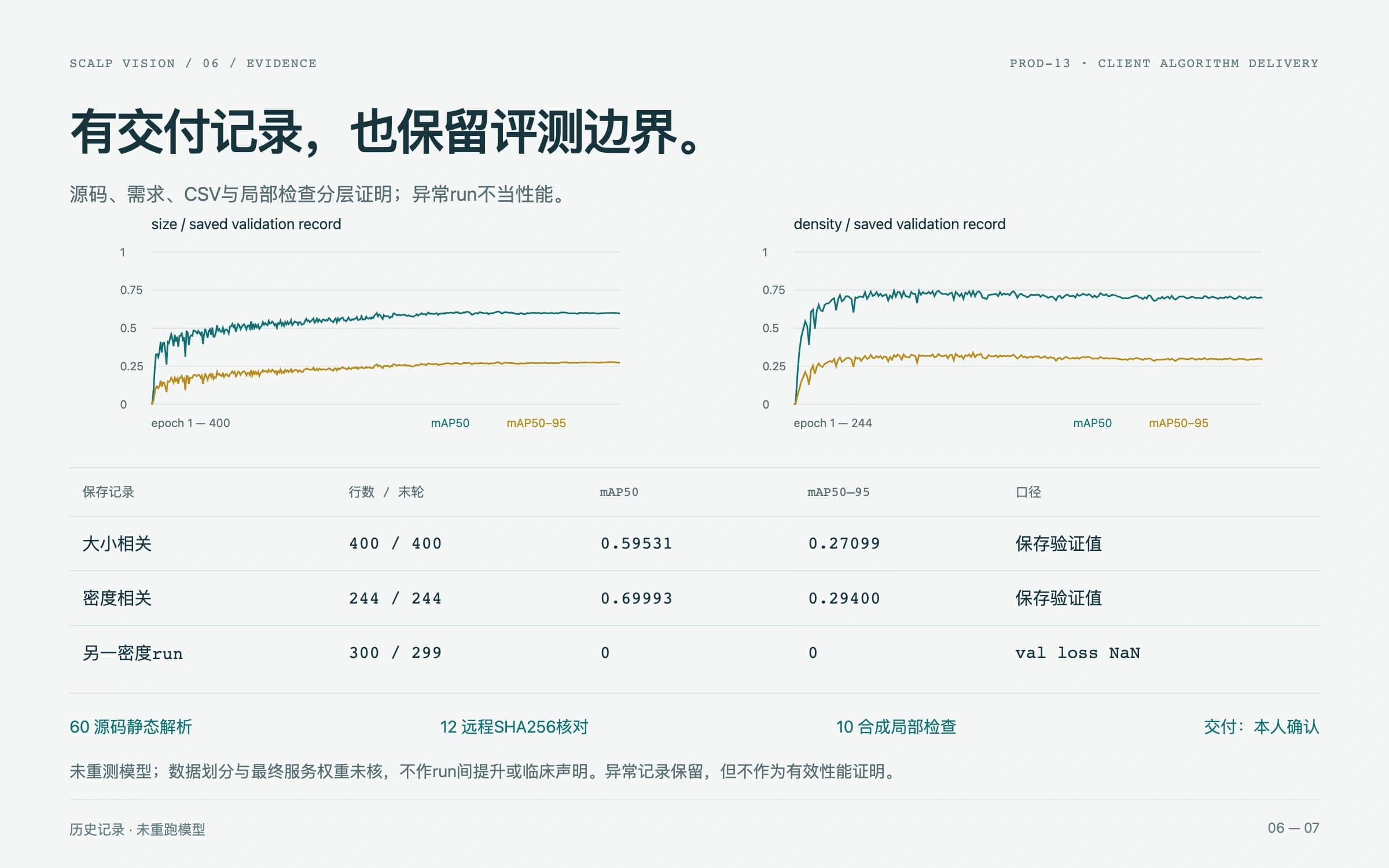
Task: Click the '另一密度run' row label
Action: tap(133, 653)
